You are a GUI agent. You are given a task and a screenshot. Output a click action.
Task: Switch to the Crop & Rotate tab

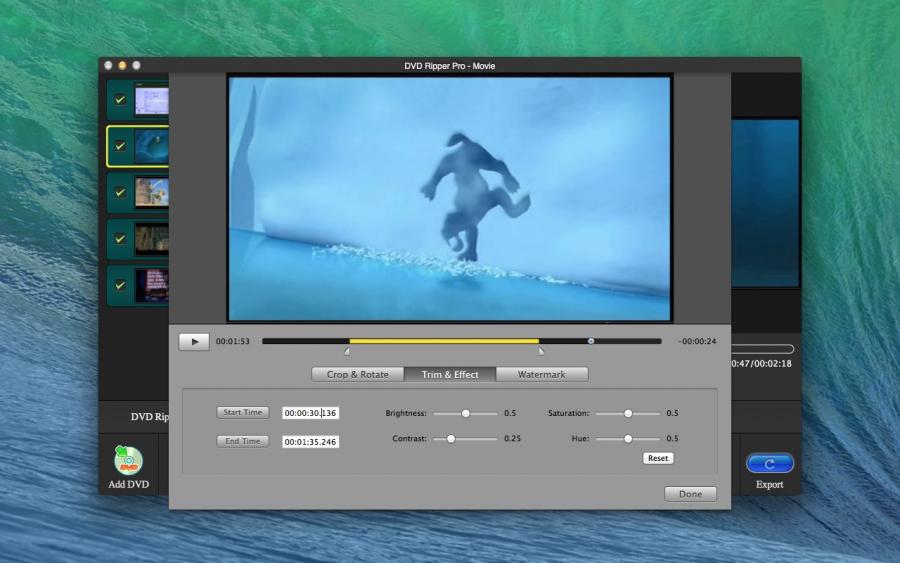coord(358,374)
